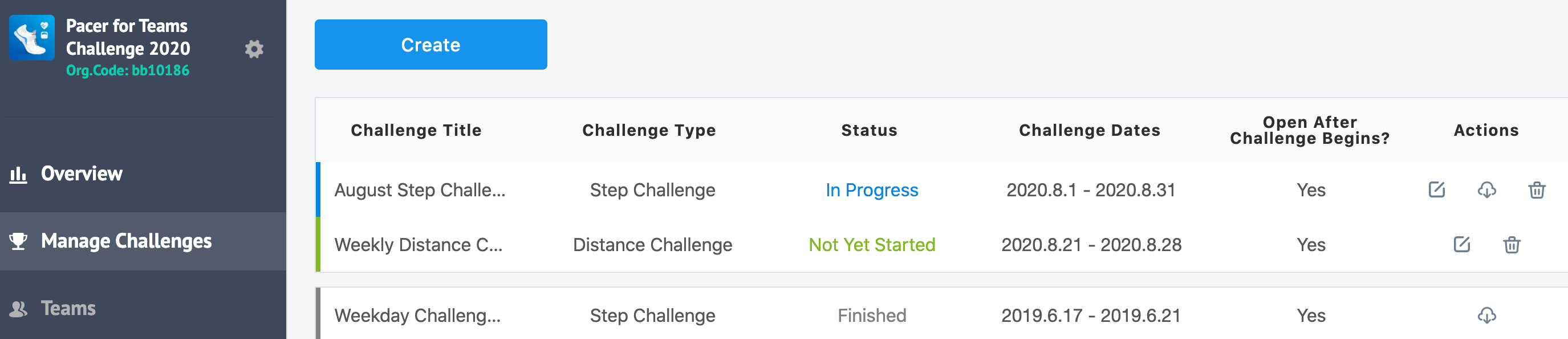The width and height of the screenshot is (1568, 339).
Task: Open the Weekday Challenge title
Action: [x=417, y=316]
